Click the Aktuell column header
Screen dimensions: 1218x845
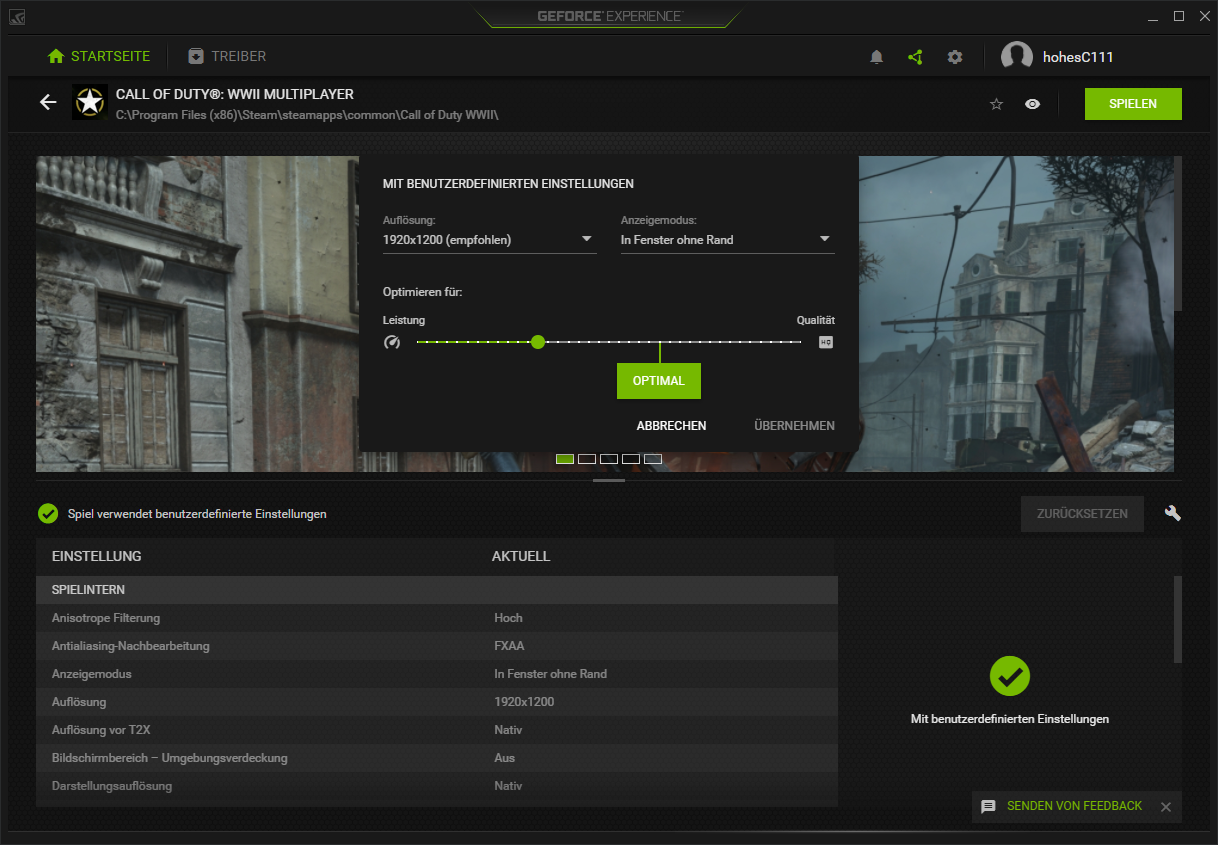(x=521, y=556)
